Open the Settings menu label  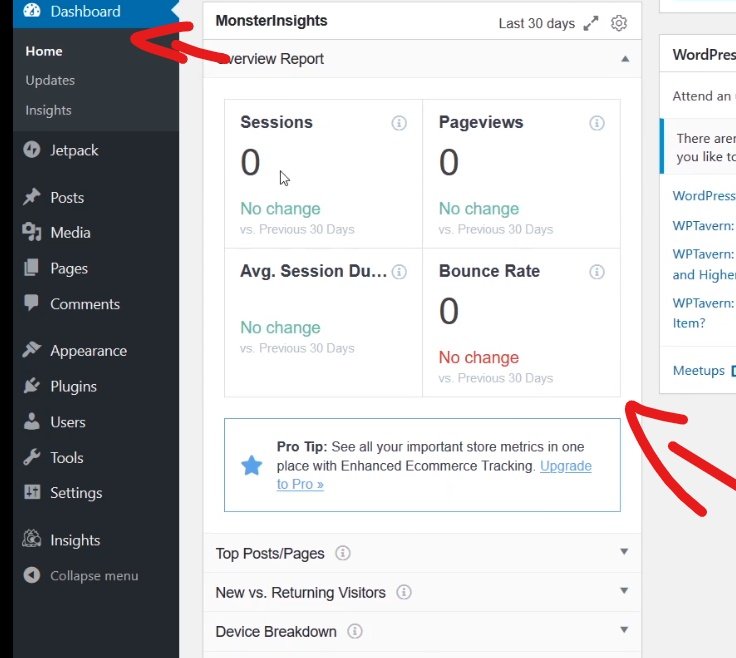click(x=77, y=493)
